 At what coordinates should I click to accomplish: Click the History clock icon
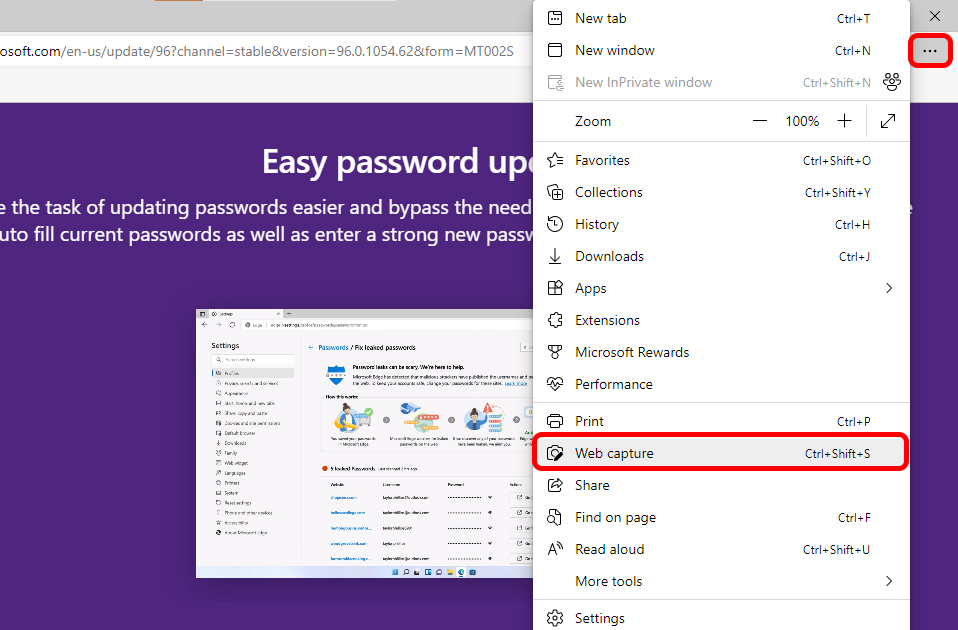click(x=555, y=224)
